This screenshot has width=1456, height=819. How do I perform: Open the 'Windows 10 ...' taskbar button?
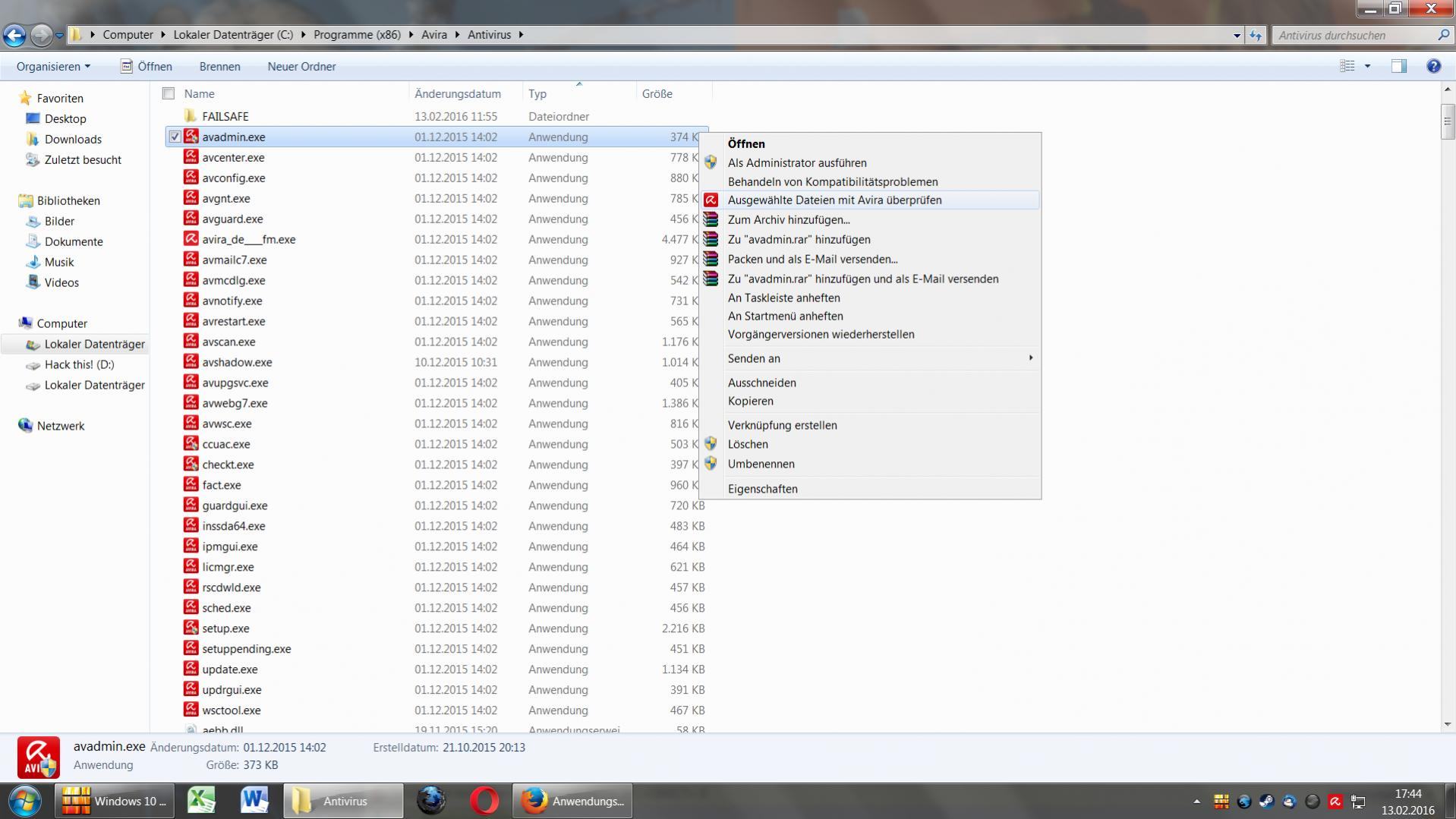tap(115, 801)
